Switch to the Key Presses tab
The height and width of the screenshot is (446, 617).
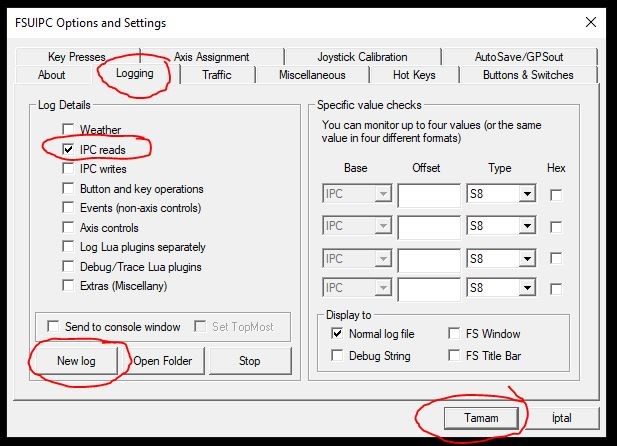point(77,57)
